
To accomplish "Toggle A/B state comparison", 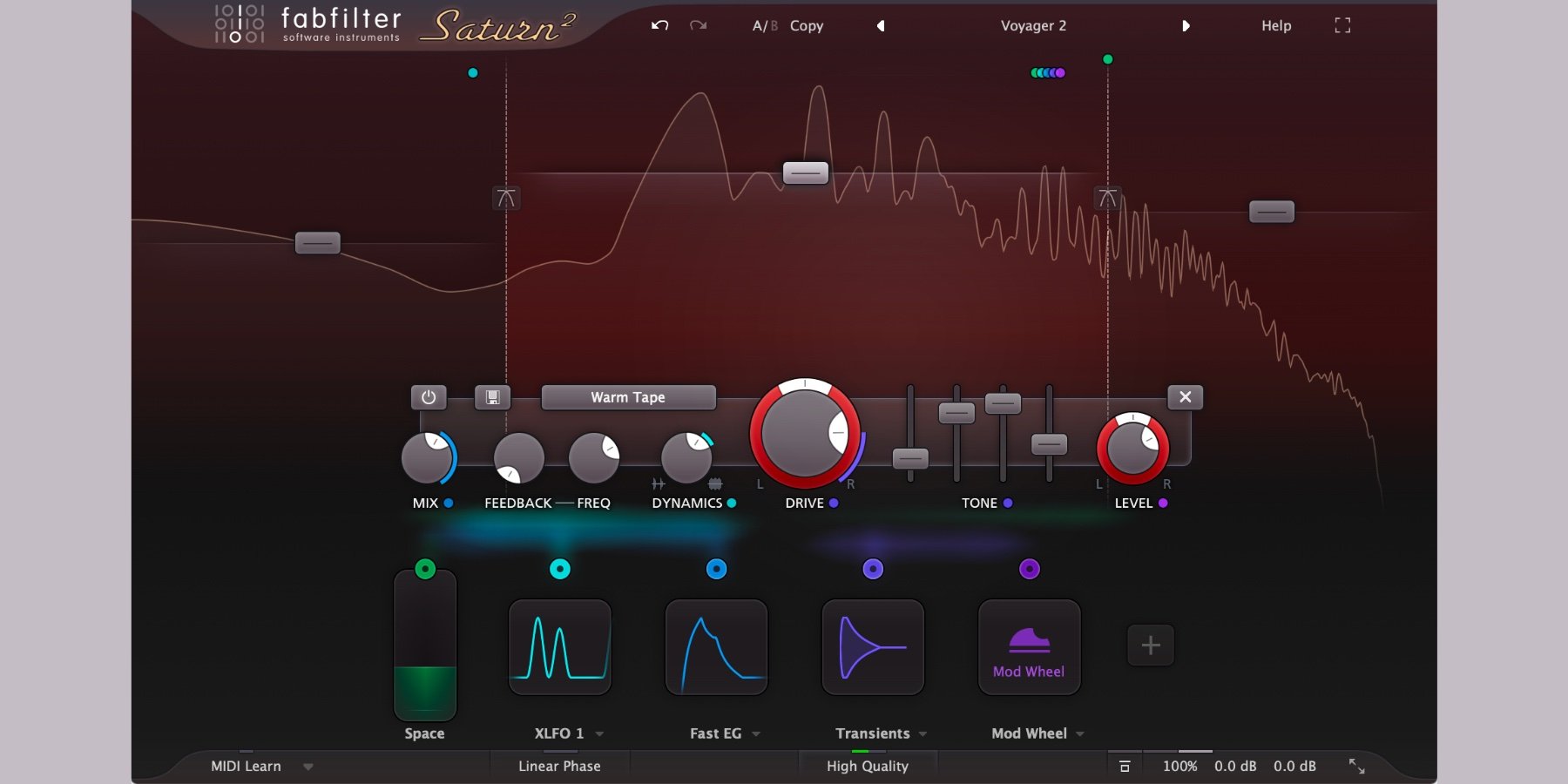I will pos(764,26).
